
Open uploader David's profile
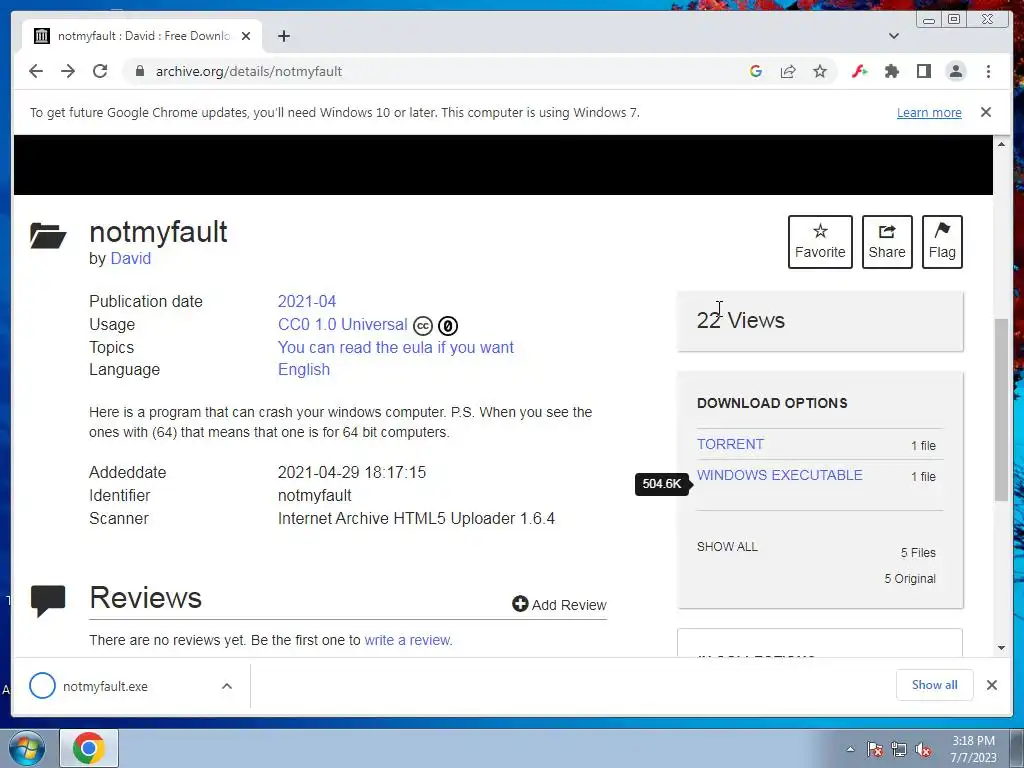point(131,259)
